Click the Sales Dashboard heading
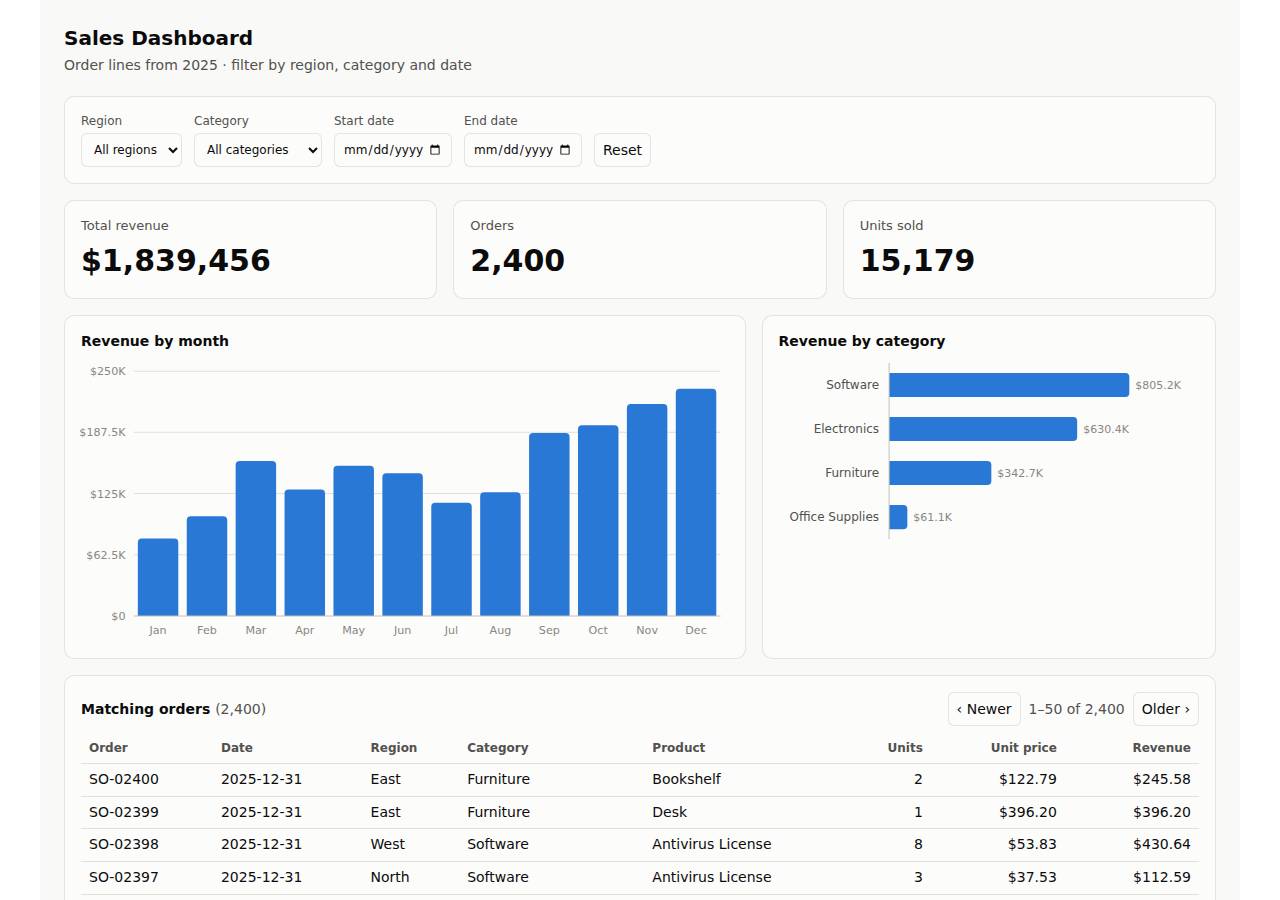The image size is (1280, 900). [x=158, y=38]
